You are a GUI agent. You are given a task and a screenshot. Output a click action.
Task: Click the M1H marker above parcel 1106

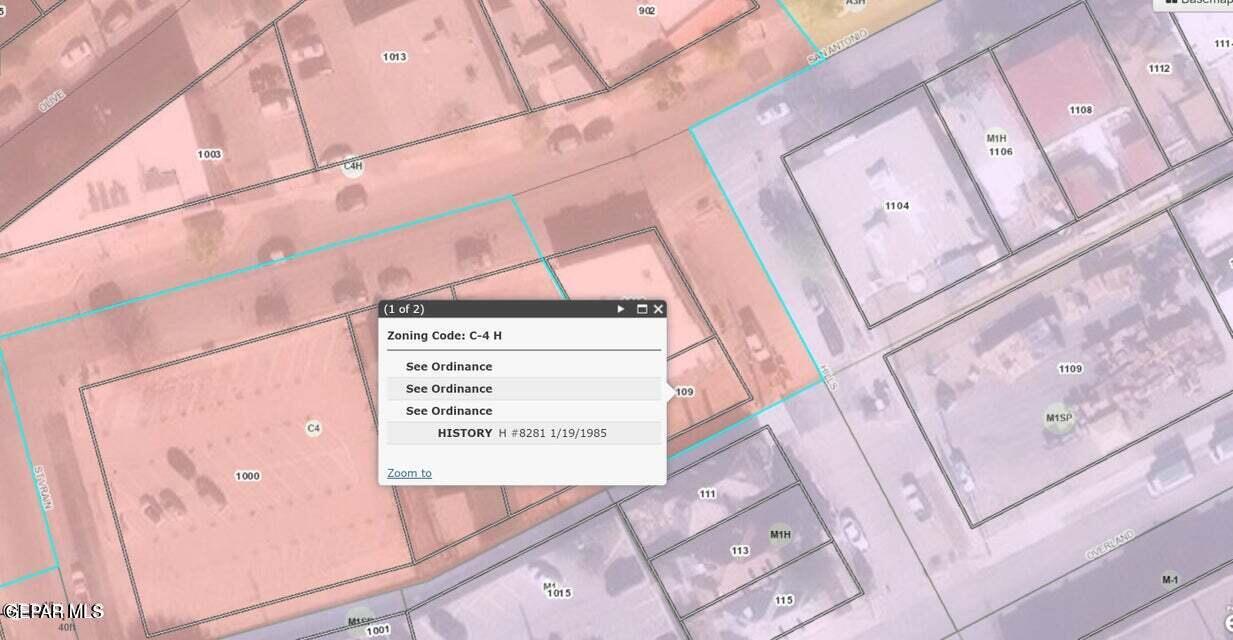pos(996,139)
